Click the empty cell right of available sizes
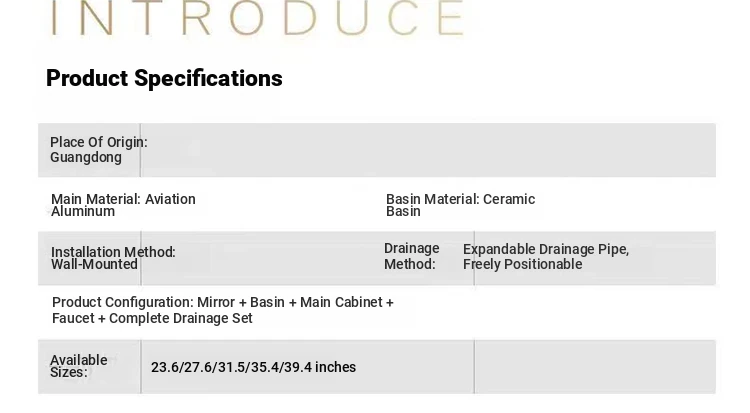 pyautogui.click(x=595, y=367)
